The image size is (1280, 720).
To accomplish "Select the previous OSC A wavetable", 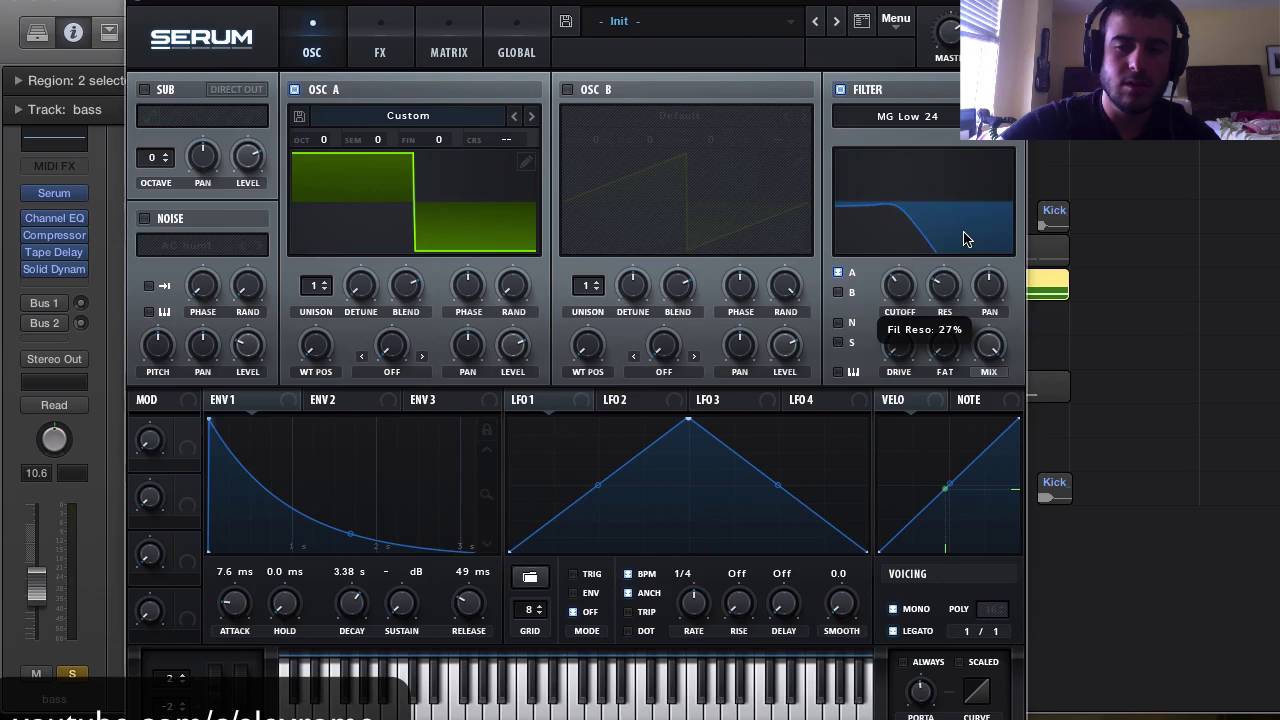I will (x=514, y=116).
